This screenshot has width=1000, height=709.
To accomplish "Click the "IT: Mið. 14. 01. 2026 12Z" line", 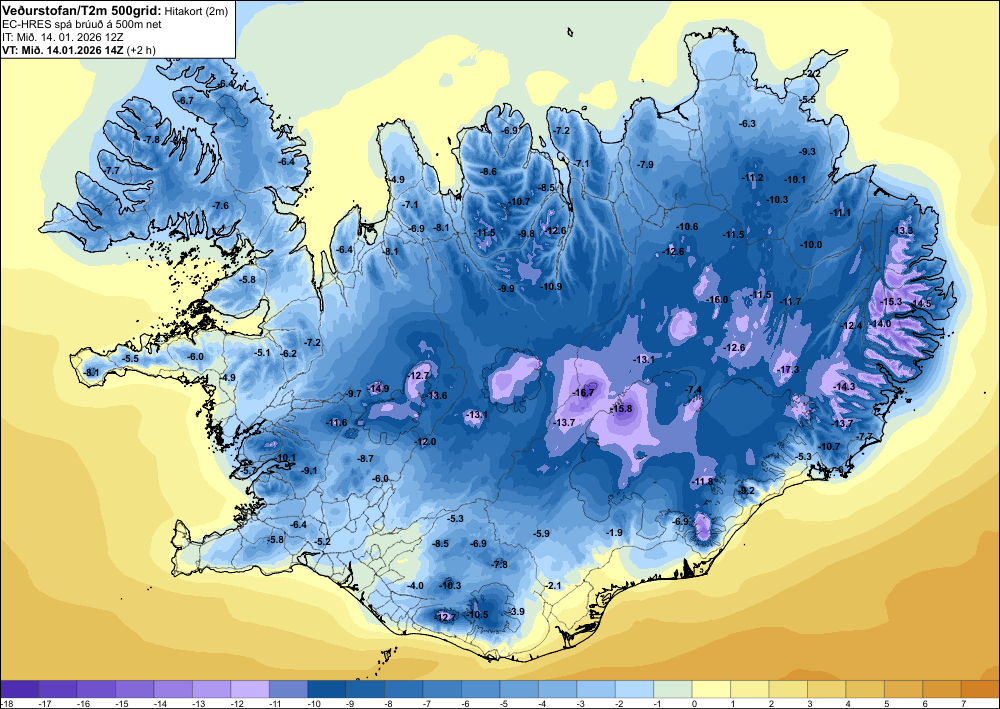I will [63, 37].
